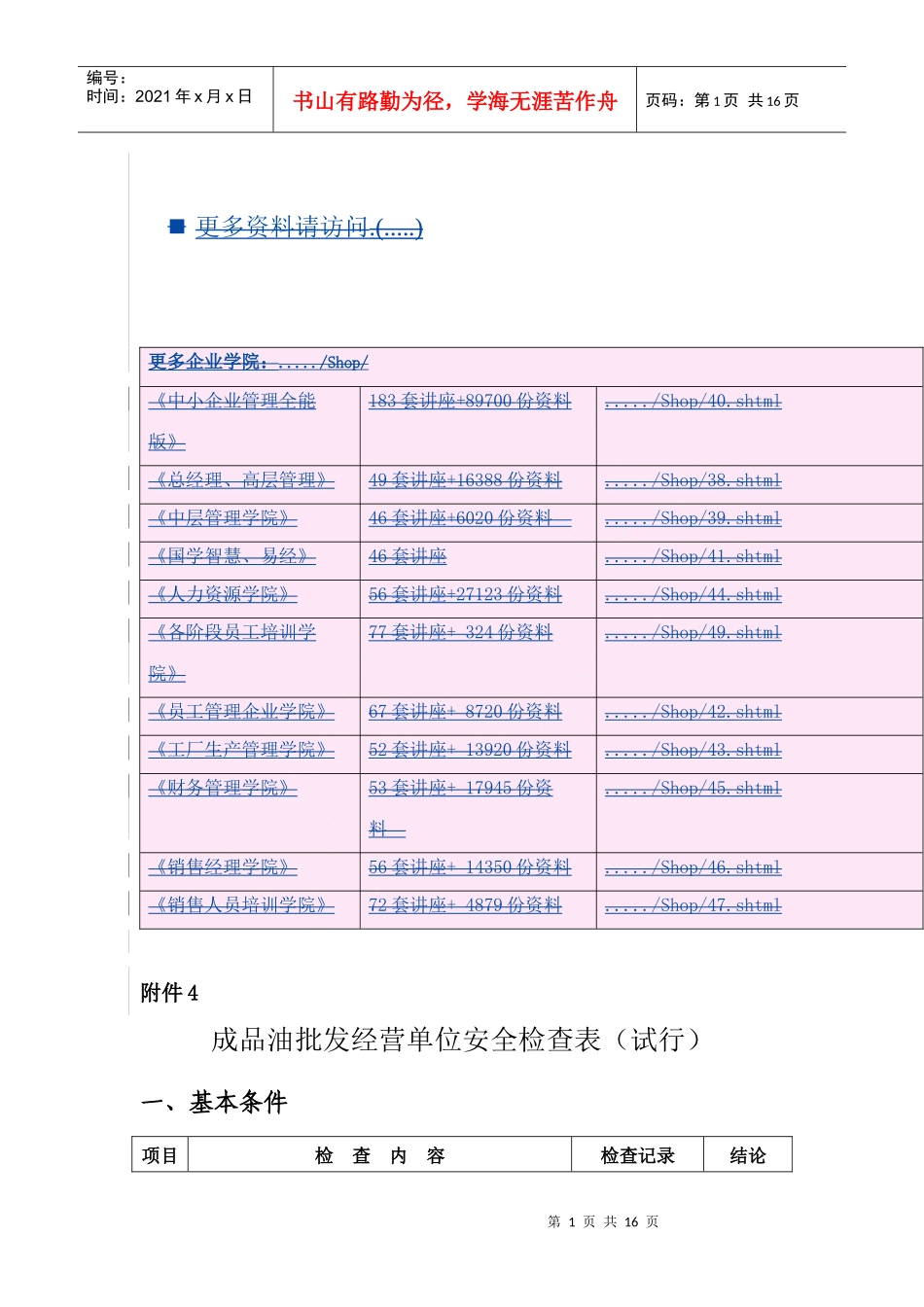Open 《各阶段员工培训学院》 link

tap(231, 653)
